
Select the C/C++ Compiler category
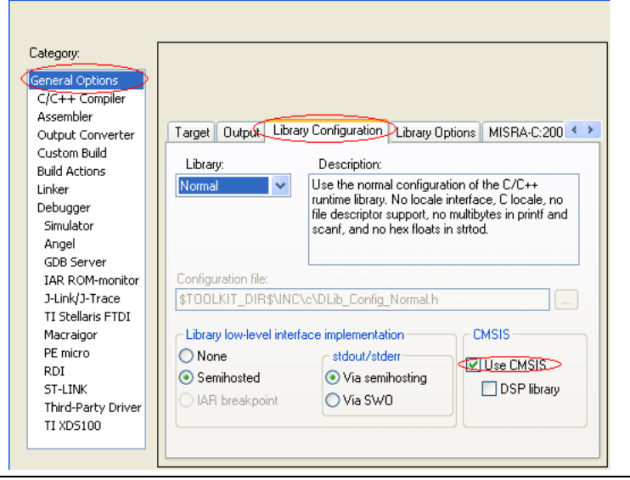[81, 98]
